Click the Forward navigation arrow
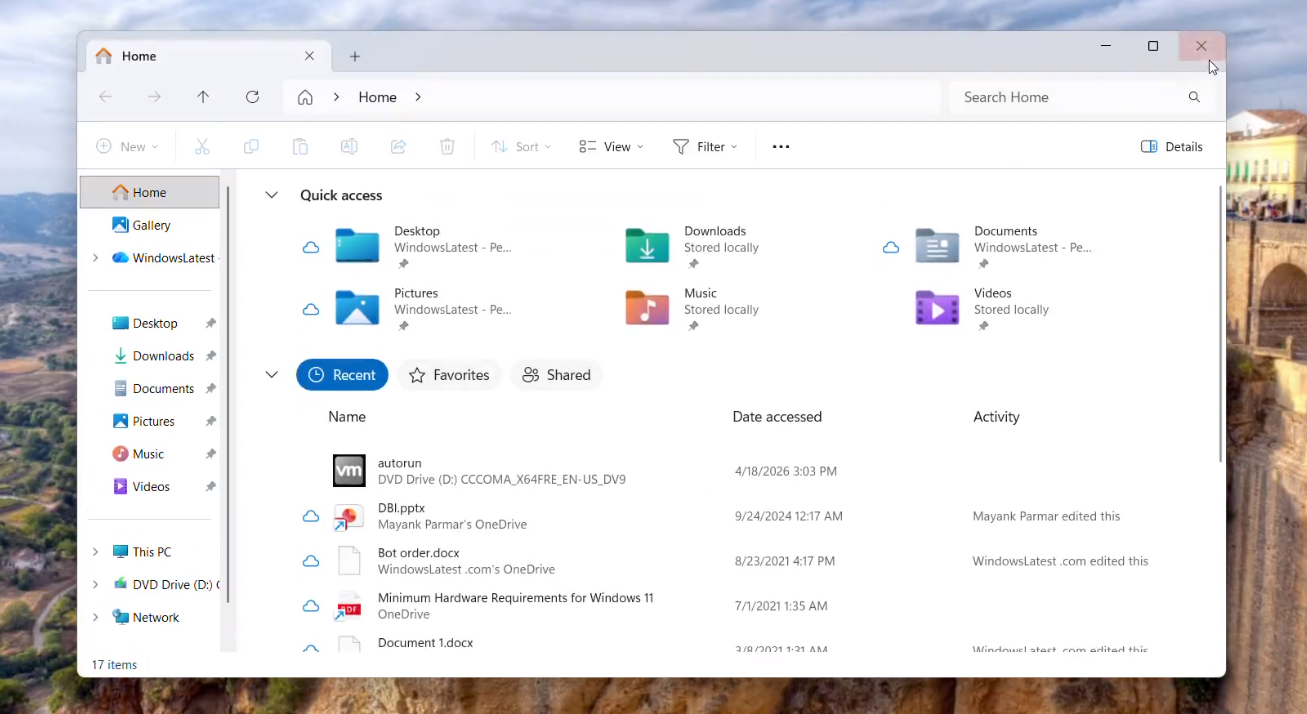The height and width of the screenshot is (714, 1307). tap(154, 97)
